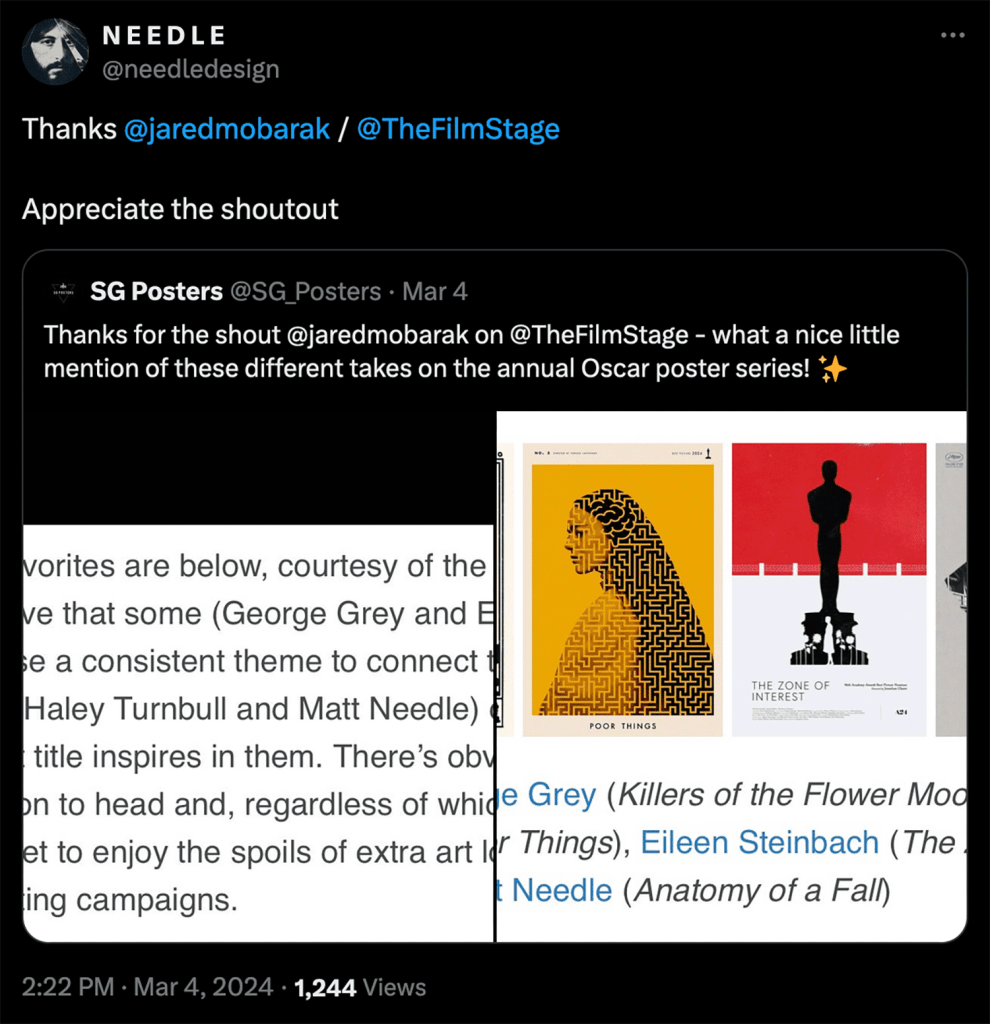Open the SG Posters account name

pos(156,292)
